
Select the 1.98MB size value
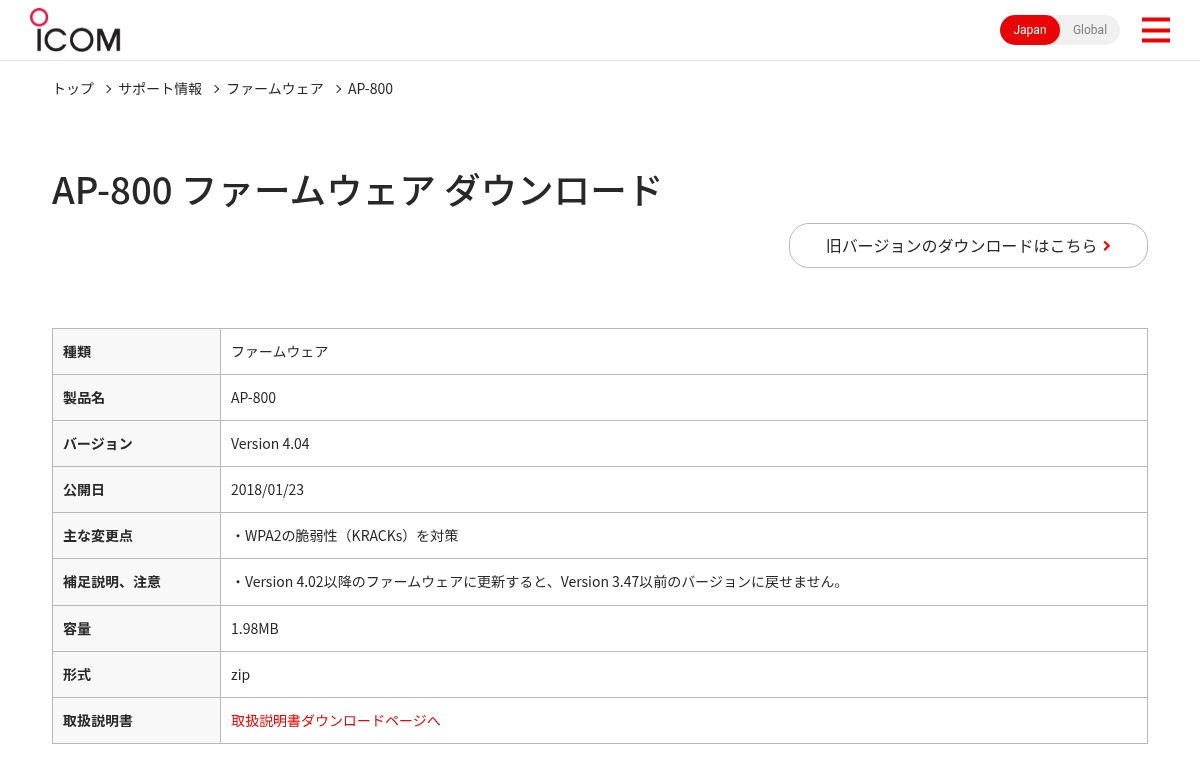255,628
